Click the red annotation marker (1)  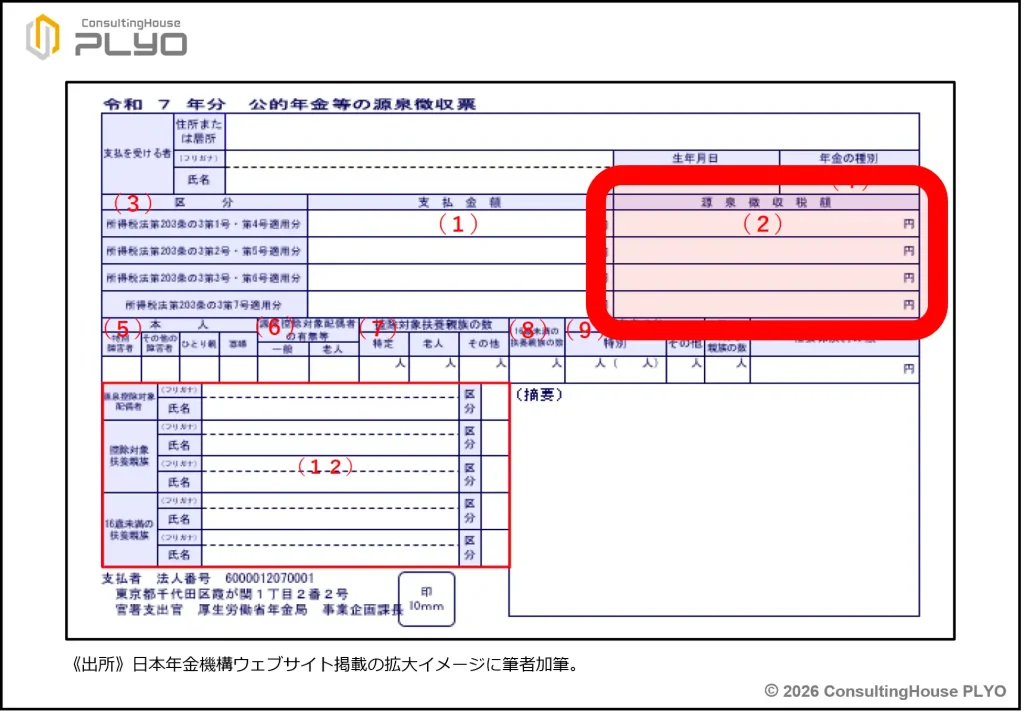458,225
